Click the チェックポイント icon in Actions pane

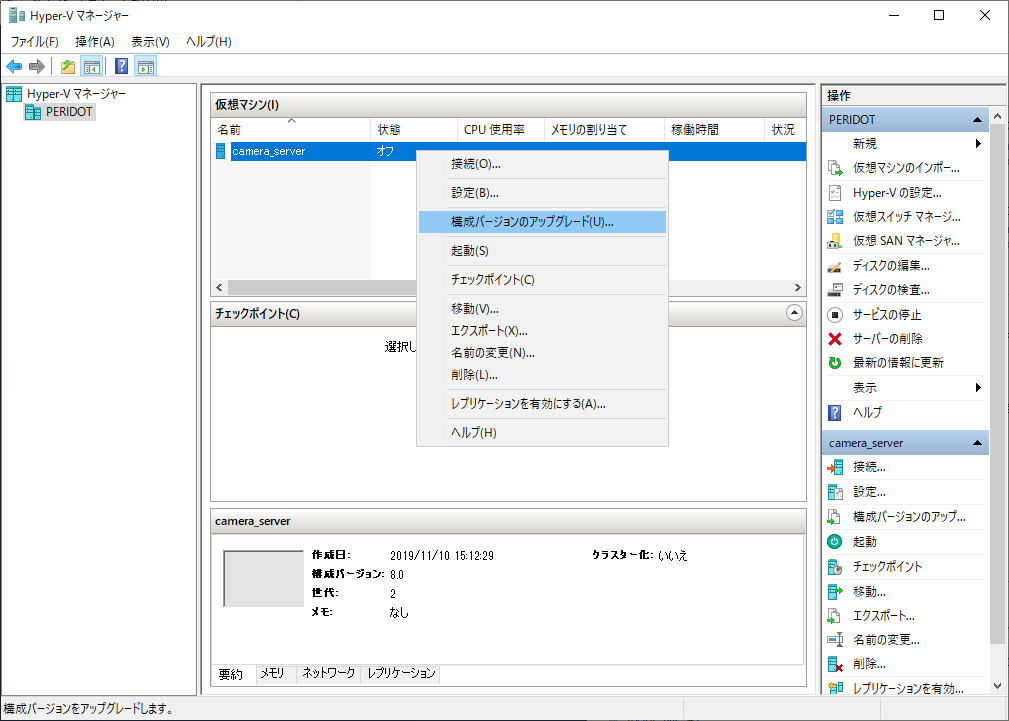point(835,566)
